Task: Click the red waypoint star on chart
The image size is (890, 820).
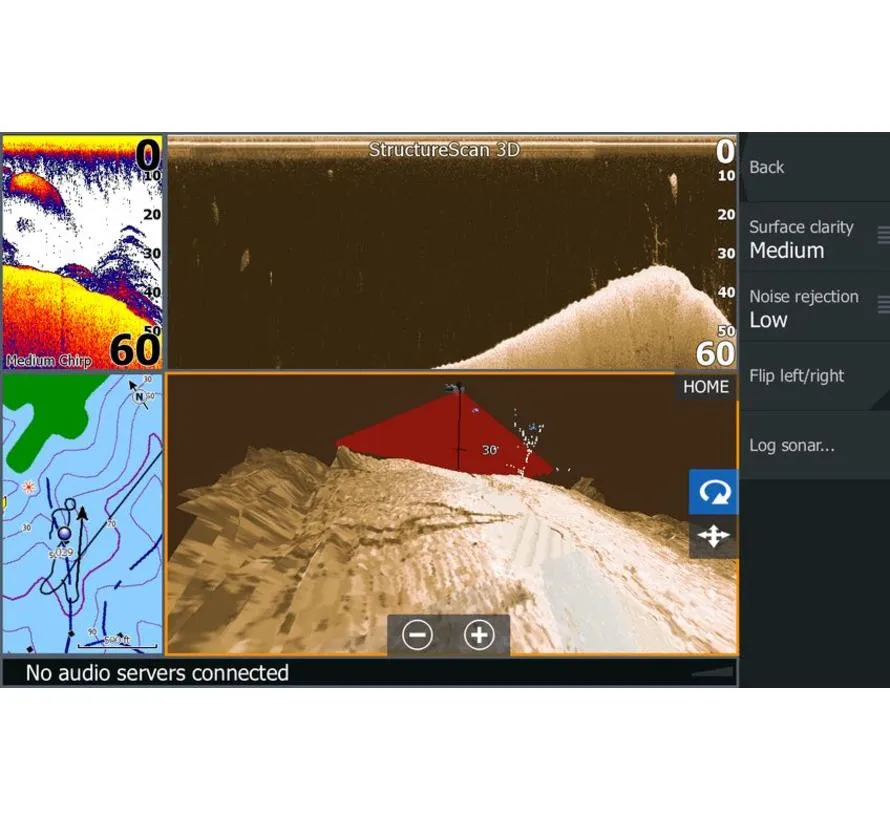Action: coord(28,487)
